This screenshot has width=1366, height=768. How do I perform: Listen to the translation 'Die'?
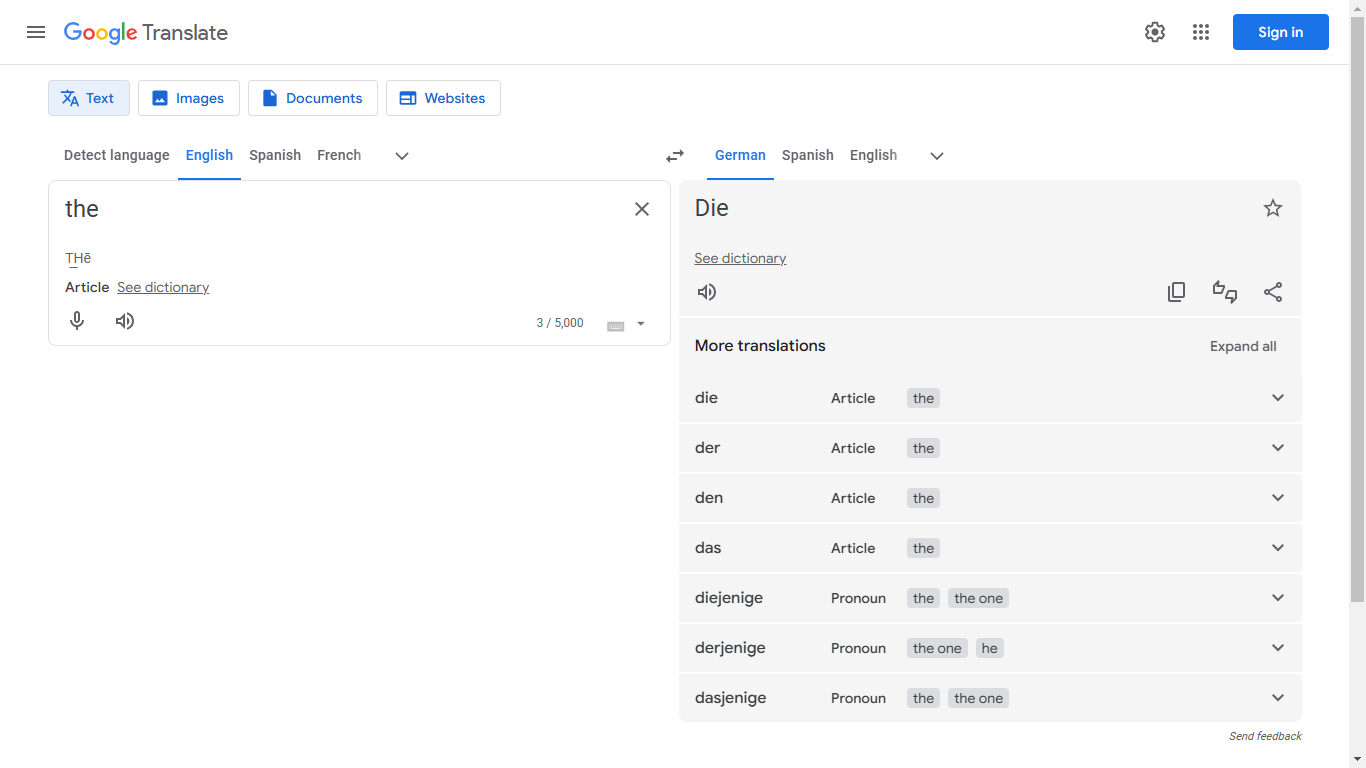(707, 292)
